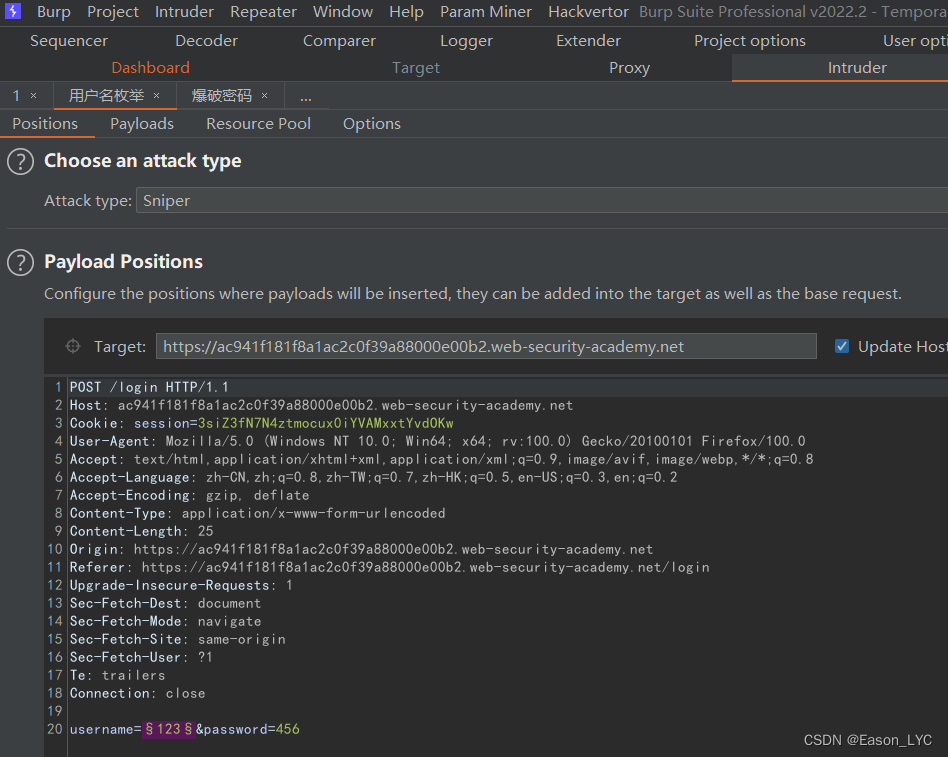Open the Window menu

(x=343, y=11)
